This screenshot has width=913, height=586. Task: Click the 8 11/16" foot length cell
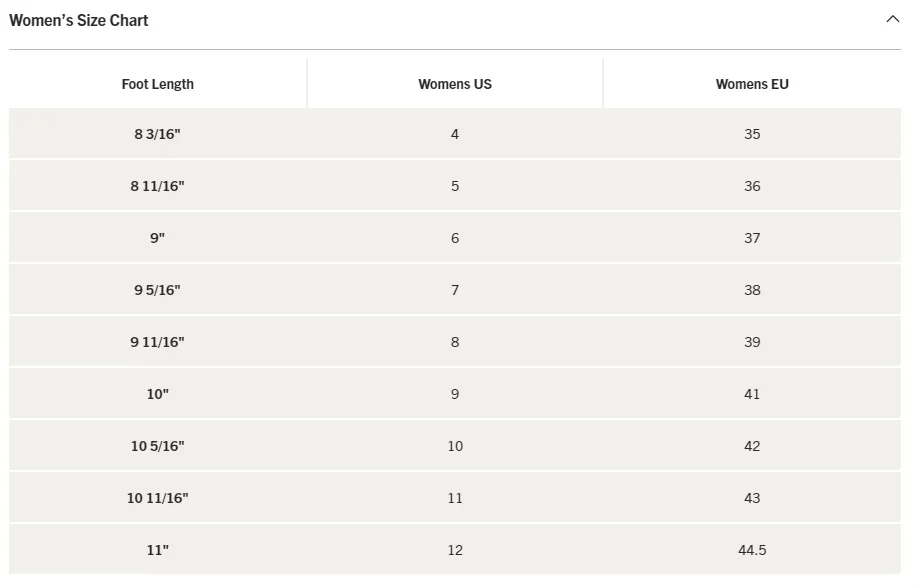coord(158,186)
